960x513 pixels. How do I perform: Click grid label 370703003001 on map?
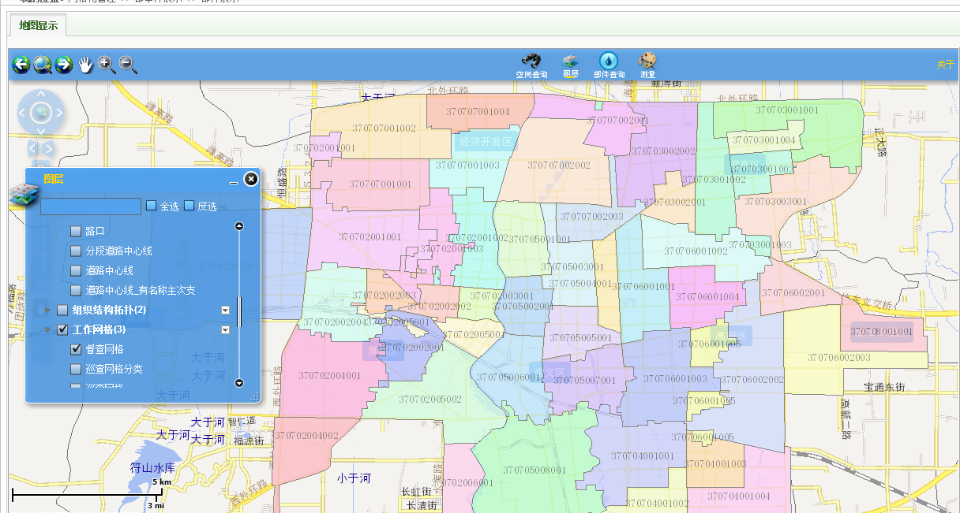775,201
